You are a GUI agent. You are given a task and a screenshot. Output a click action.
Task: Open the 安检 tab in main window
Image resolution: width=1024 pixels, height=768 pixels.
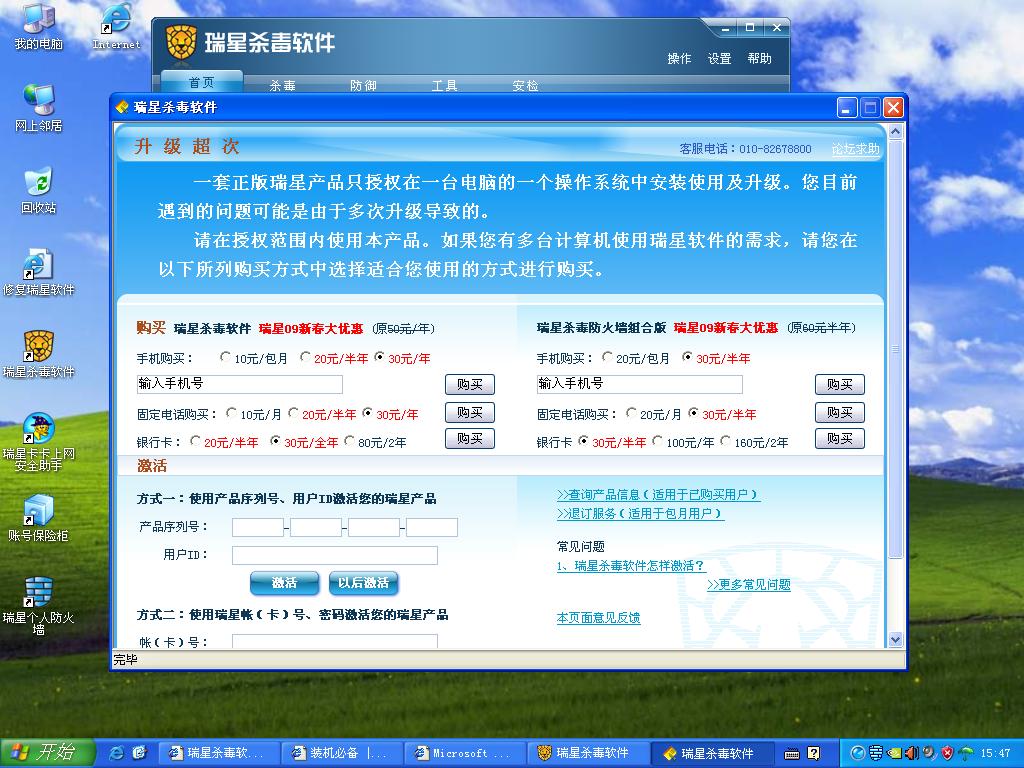click(x=526, y=85)
